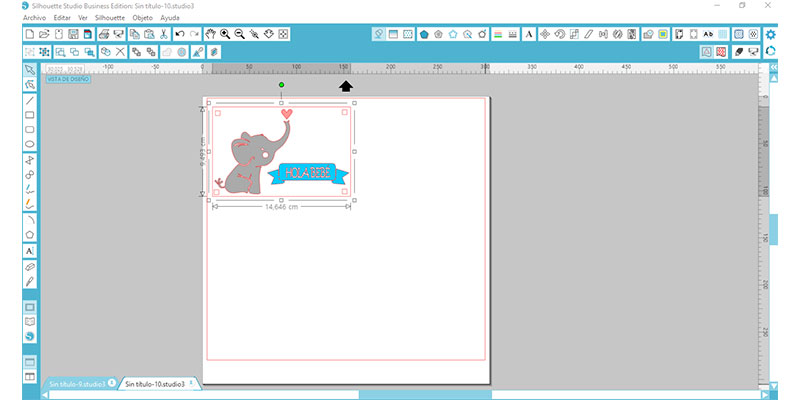
Task: Open the Library book icon in left bar
Action: [30, 321]
